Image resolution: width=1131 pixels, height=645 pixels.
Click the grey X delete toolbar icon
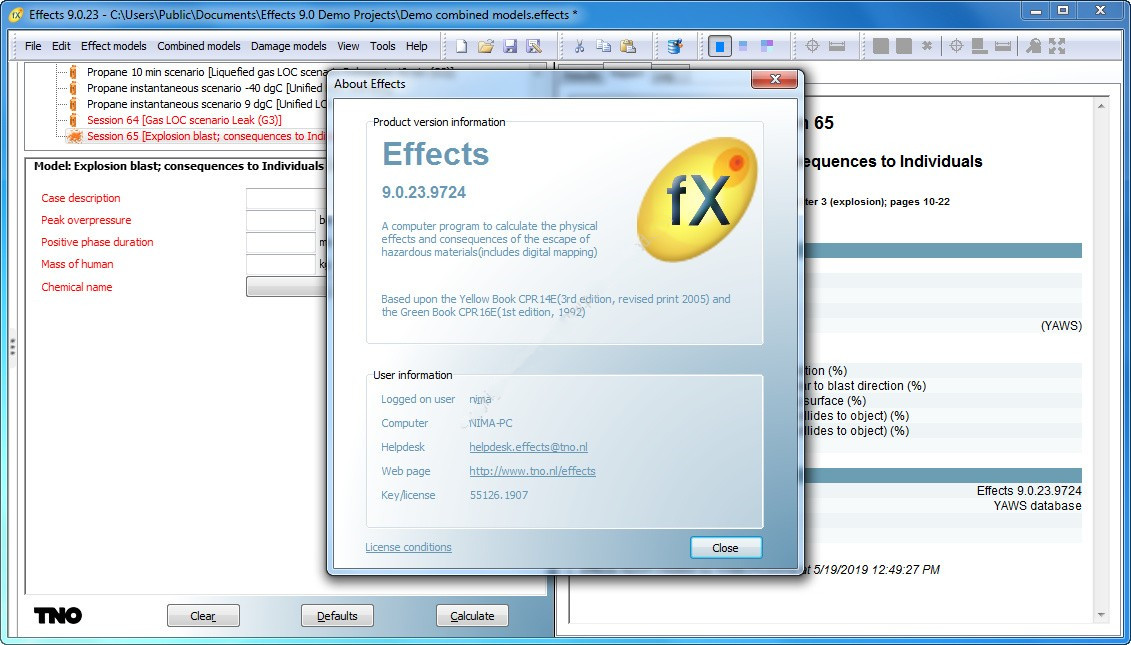(927, 46)
